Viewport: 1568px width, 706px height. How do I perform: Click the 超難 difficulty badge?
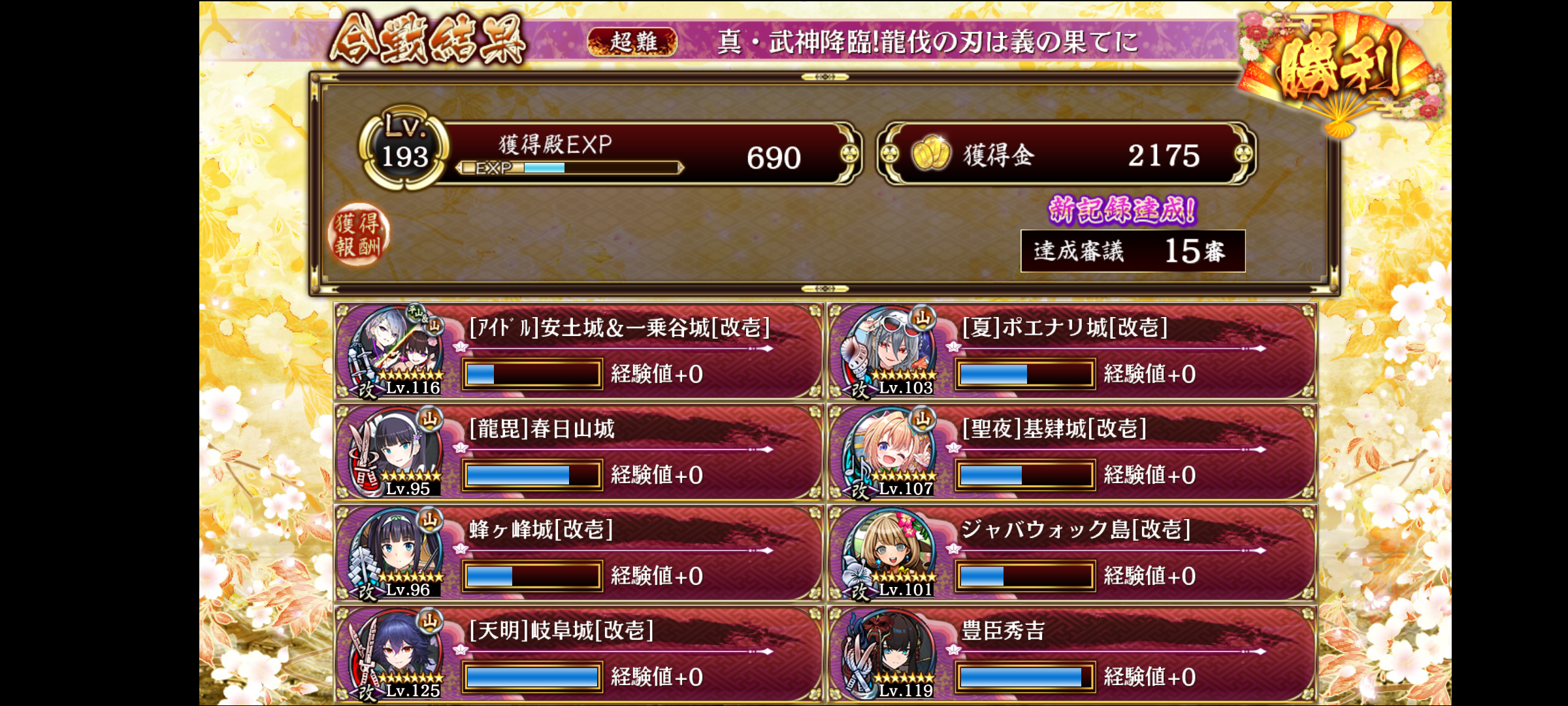pyautogui.click(x=632, y=42)
